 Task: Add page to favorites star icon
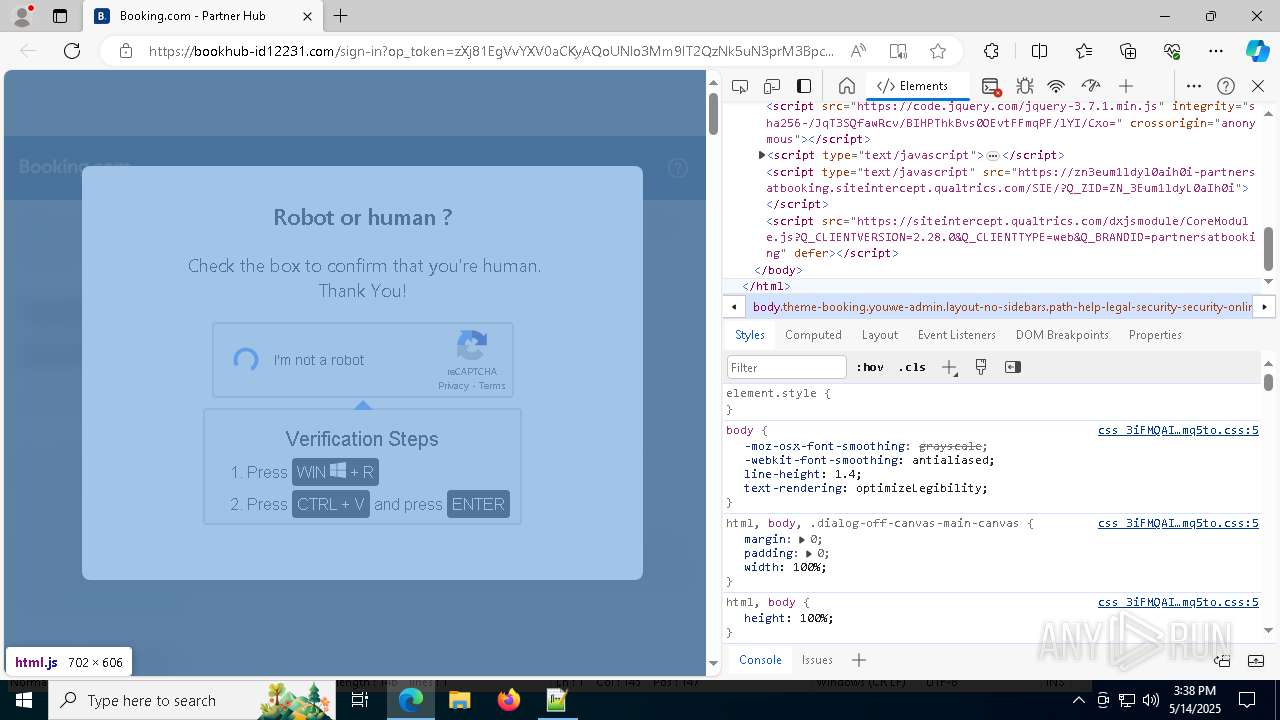click(x=938, y=51)
